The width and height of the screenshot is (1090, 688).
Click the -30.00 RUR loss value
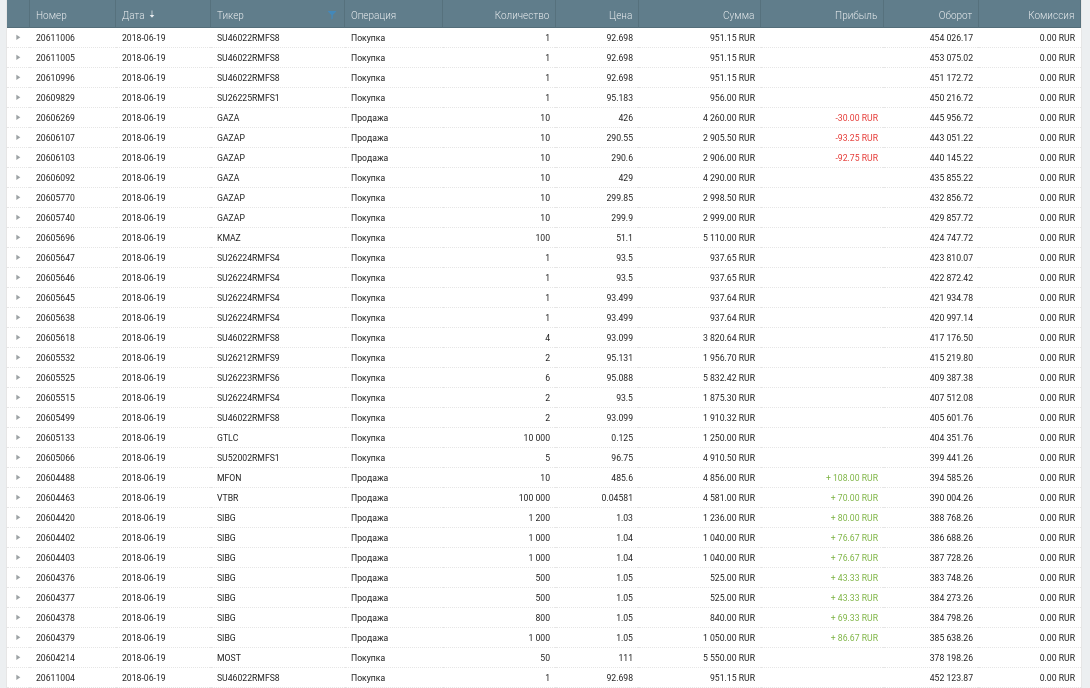coord(856,117)
